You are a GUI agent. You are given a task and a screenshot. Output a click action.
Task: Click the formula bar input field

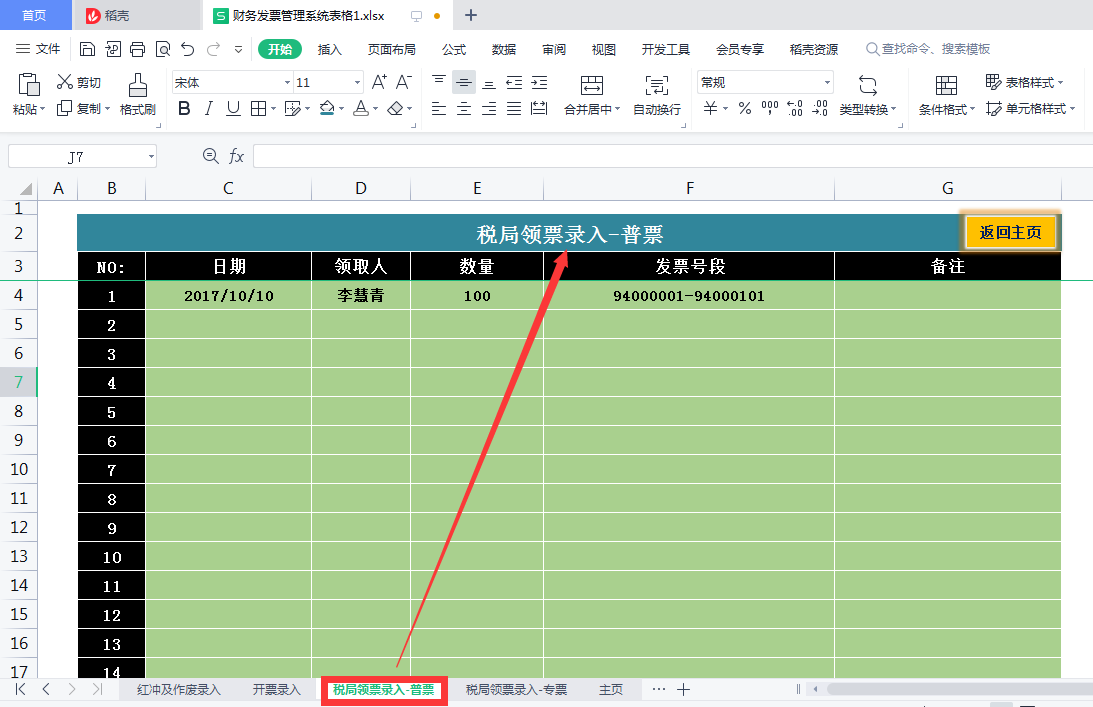point(673,156)
